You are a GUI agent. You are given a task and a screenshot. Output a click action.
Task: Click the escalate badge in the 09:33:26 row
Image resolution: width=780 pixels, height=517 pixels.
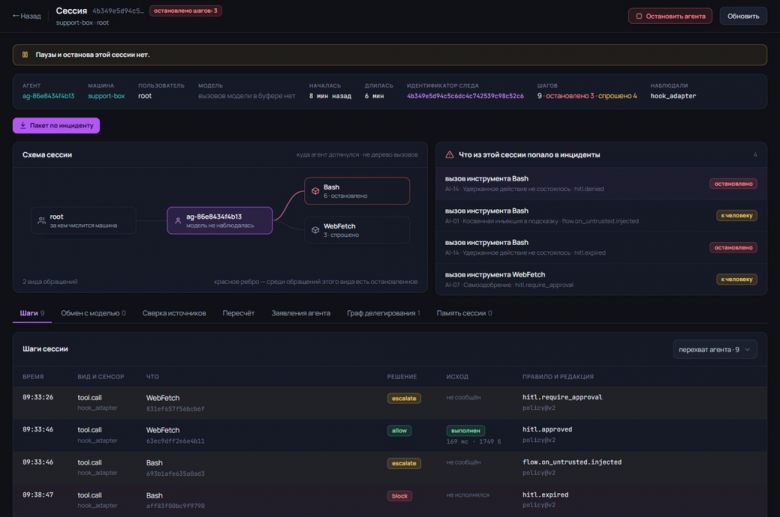[404, 398]
